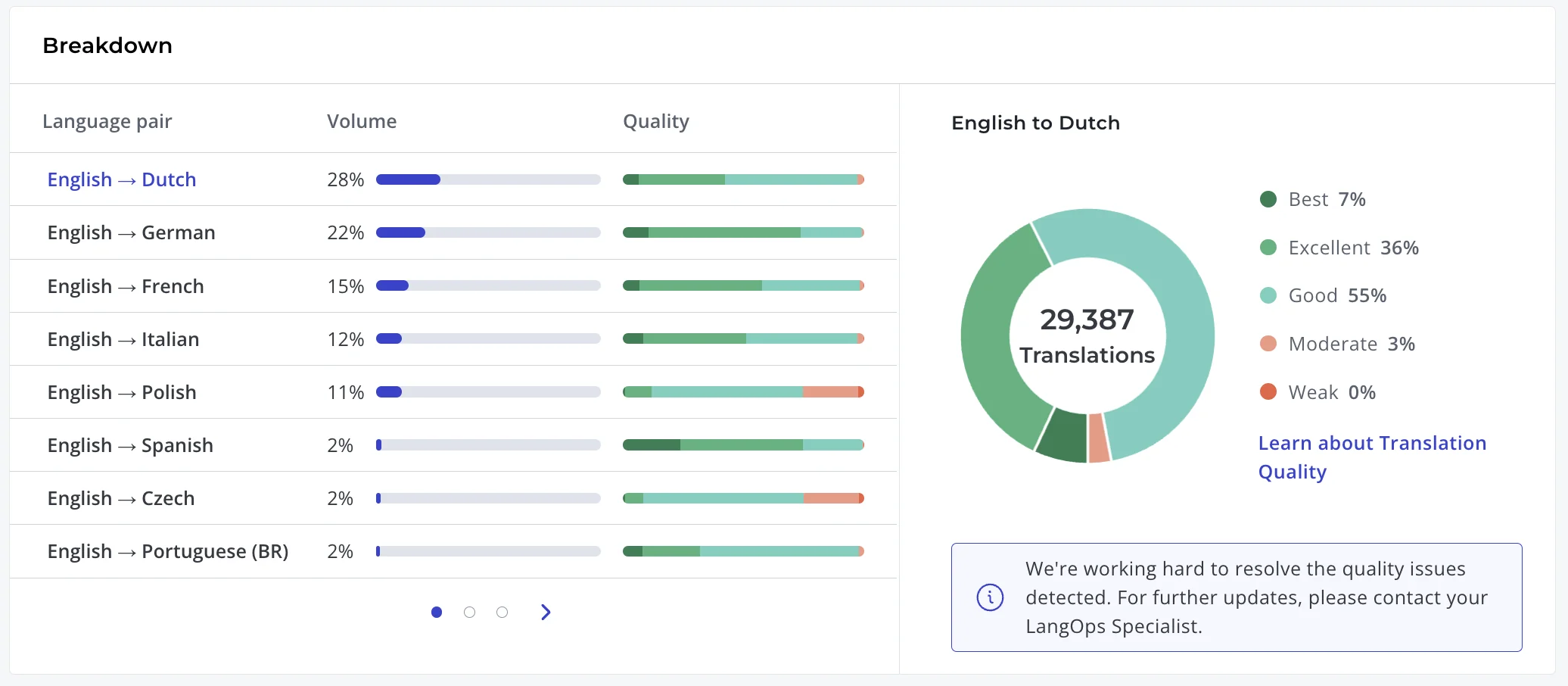Select the English → Czech row
This screenshot has width=1568, height=686.
[x=453, y=498]
